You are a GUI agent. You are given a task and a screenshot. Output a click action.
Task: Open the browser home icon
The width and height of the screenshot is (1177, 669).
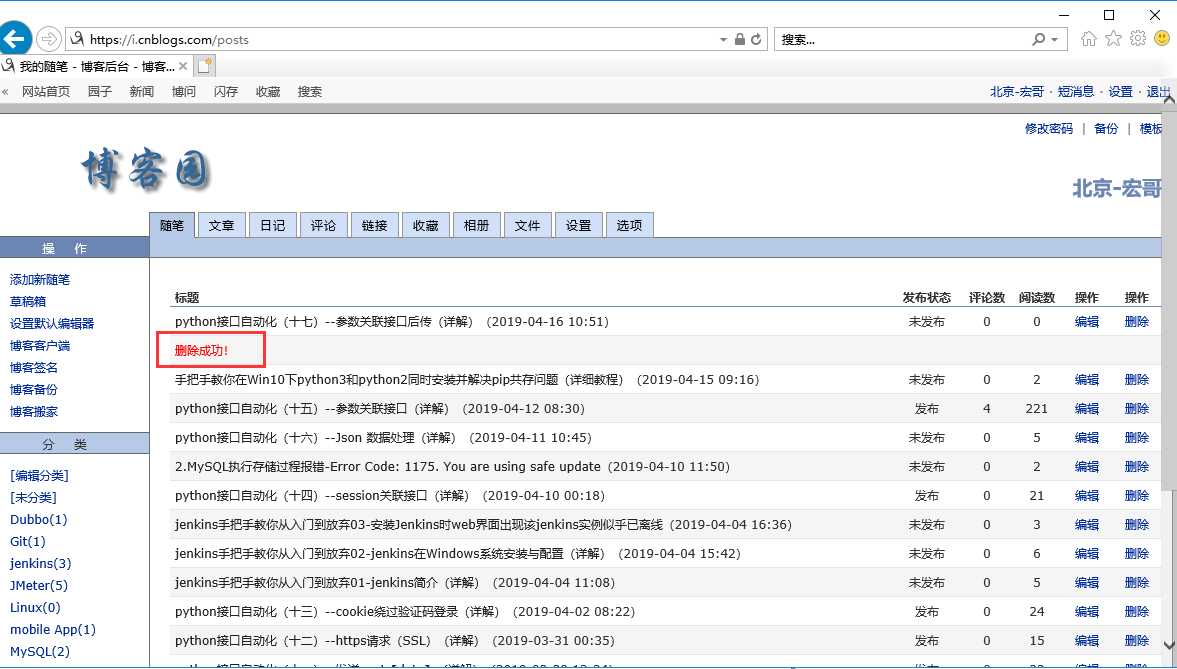(1088, 39)
